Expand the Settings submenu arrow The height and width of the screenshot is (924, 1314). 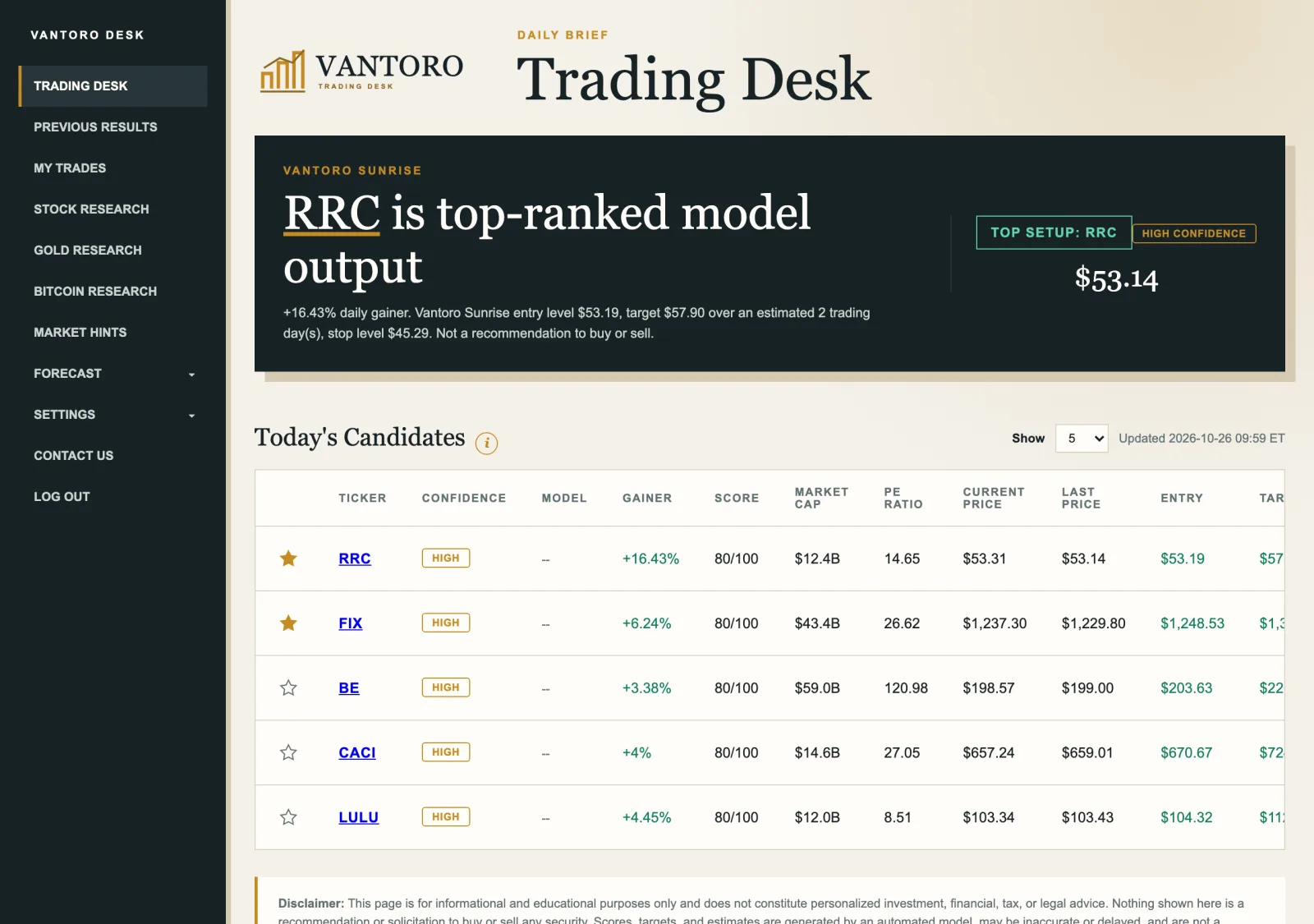tap(191, 416)
